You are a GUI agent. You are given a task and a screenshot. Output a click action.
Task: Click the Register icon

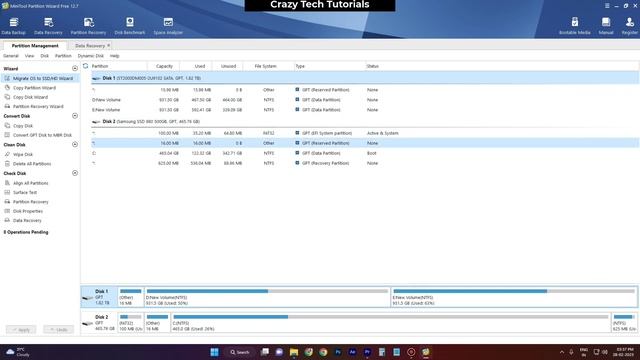coord(630,26)
